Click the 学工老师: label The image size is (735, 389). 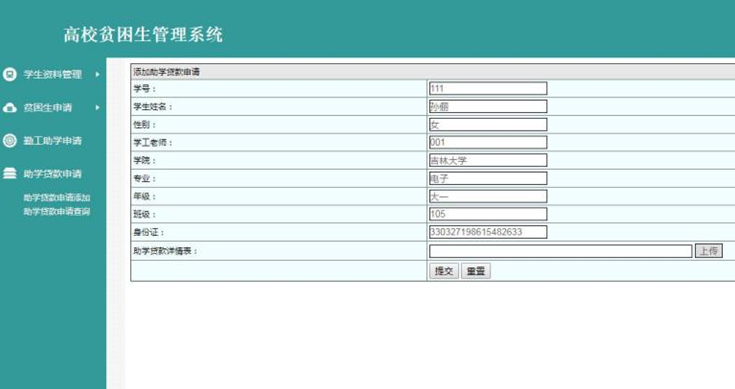[x=153, y=142]
